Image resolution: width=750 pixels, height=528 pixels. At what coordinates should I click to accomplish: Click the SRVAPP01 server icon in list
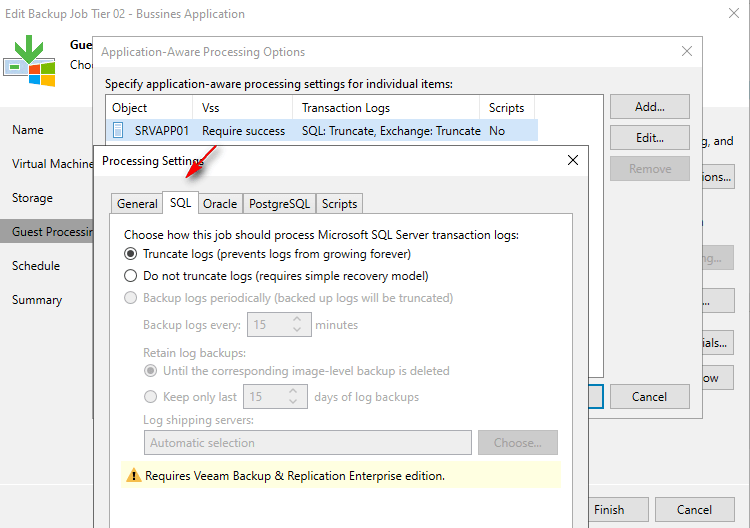(x=119, y=130)
